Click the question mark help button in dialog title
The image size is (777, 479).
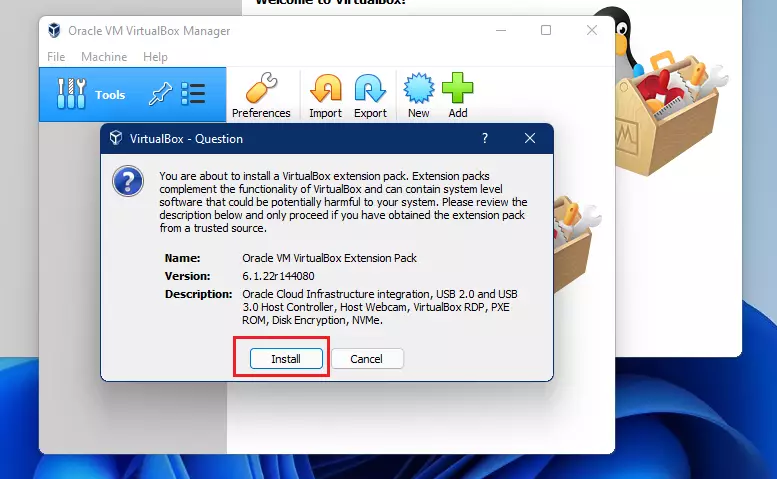[x=485, y=138]
